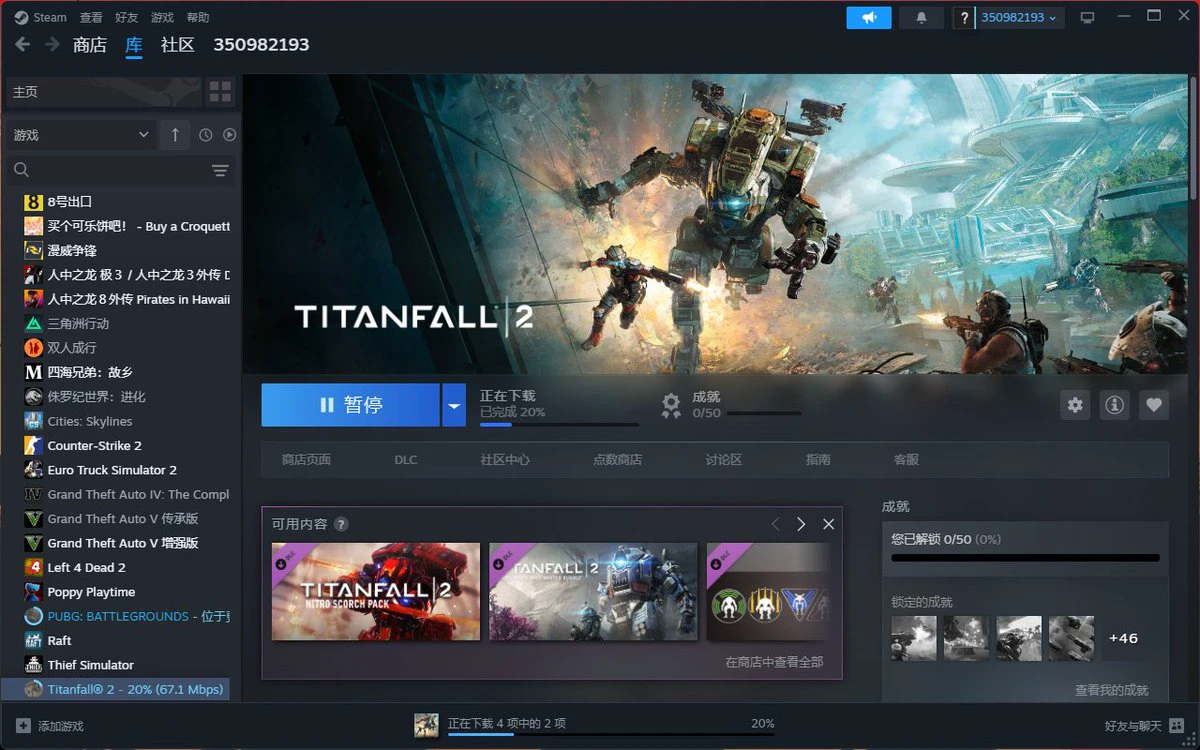Click the library search magnifier icon

pyautogui.click(x=22, y=170)
